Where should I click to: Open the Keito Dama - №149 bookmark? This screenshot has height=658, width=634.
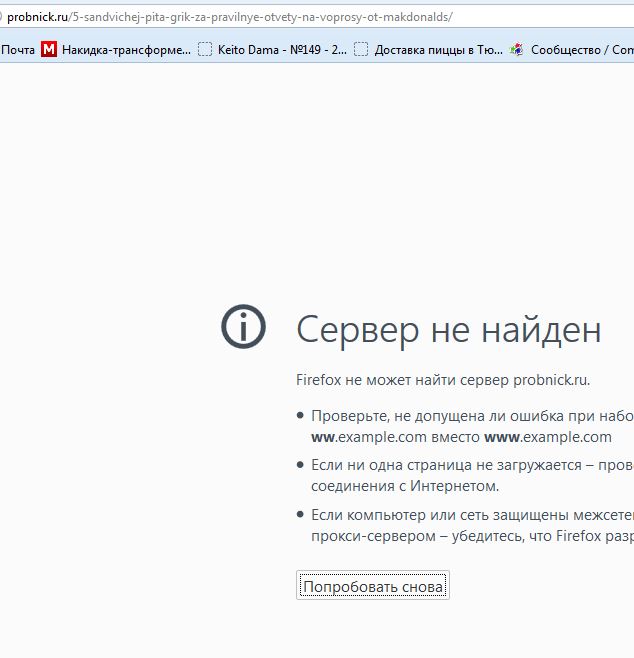tap(282, 49)
